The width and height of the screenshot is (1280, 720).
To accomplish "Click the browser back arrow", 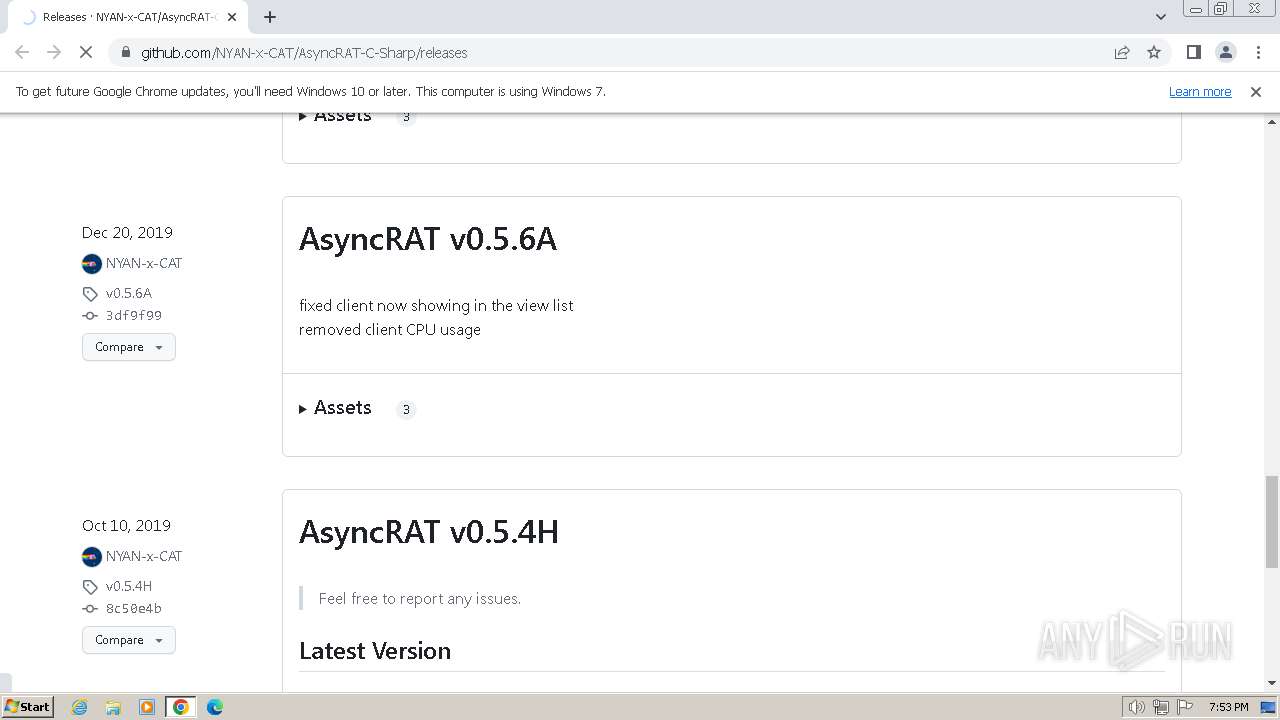I will [x=22, y=52].
